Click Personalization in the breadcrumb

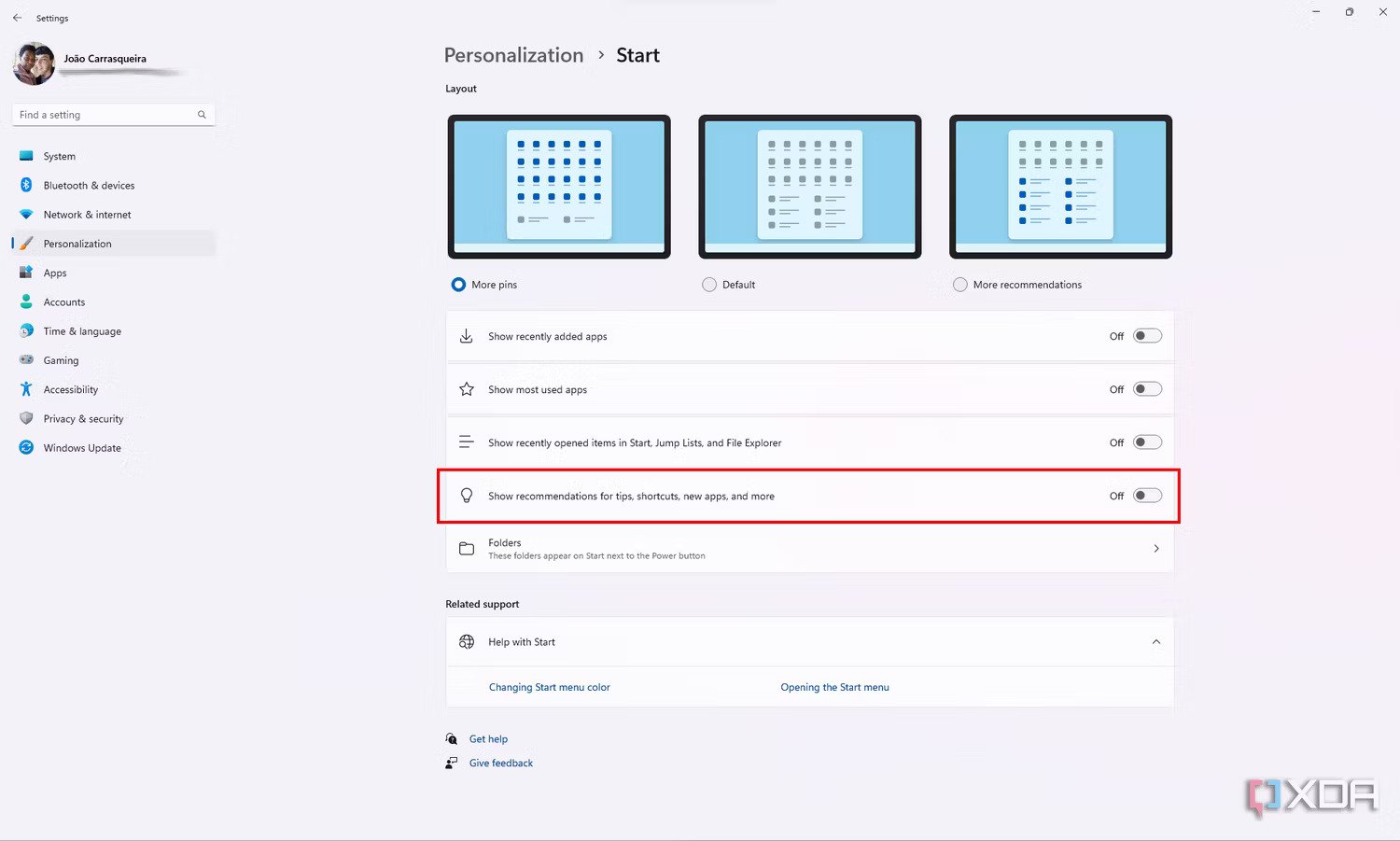click(x=513, y=55)
